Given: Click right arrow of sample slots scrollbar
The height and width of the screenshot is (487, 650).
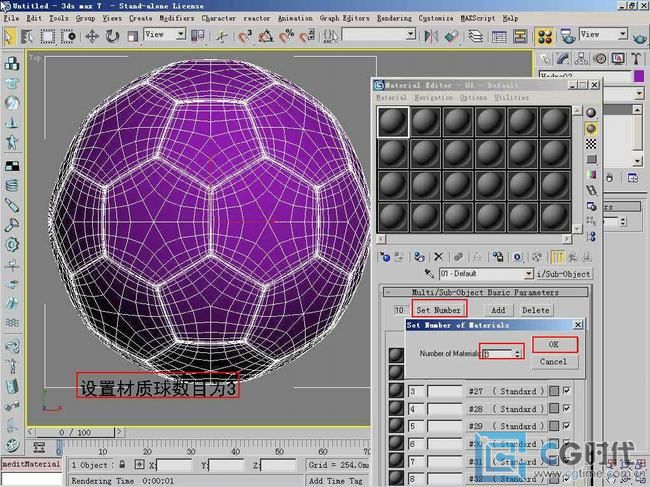Looking at the screenshot, I should [566, 239].
